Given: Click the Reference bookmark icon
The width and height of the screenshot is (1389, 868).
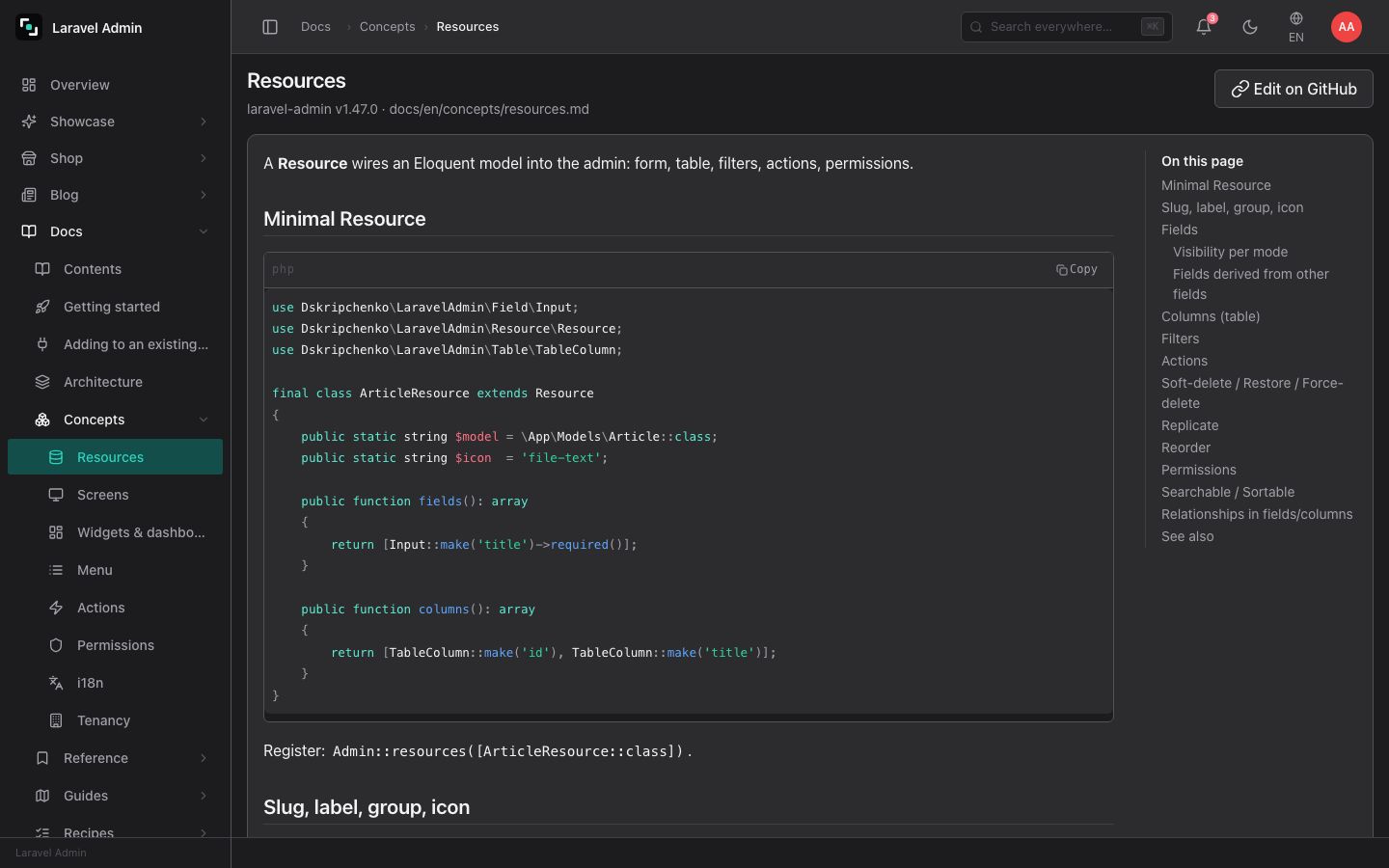Looking at the screenshot, I should (x=42, y=758).
